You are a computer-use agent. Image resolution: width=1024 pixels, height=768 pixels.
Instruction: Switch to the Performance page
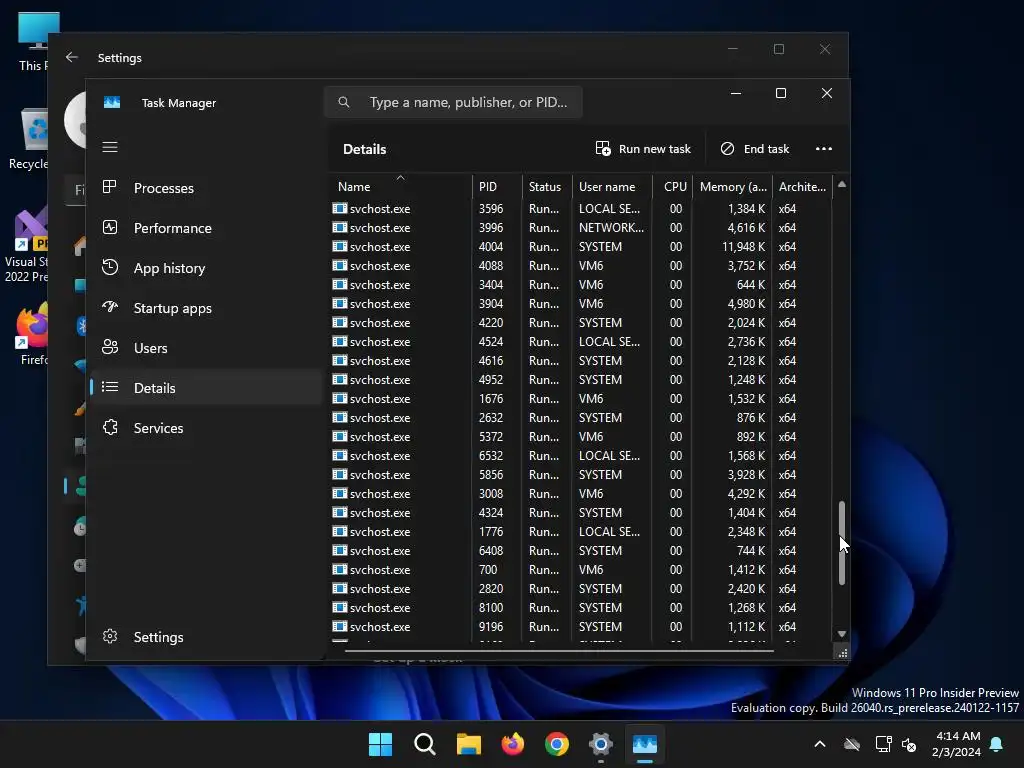[x=206, y=228]
